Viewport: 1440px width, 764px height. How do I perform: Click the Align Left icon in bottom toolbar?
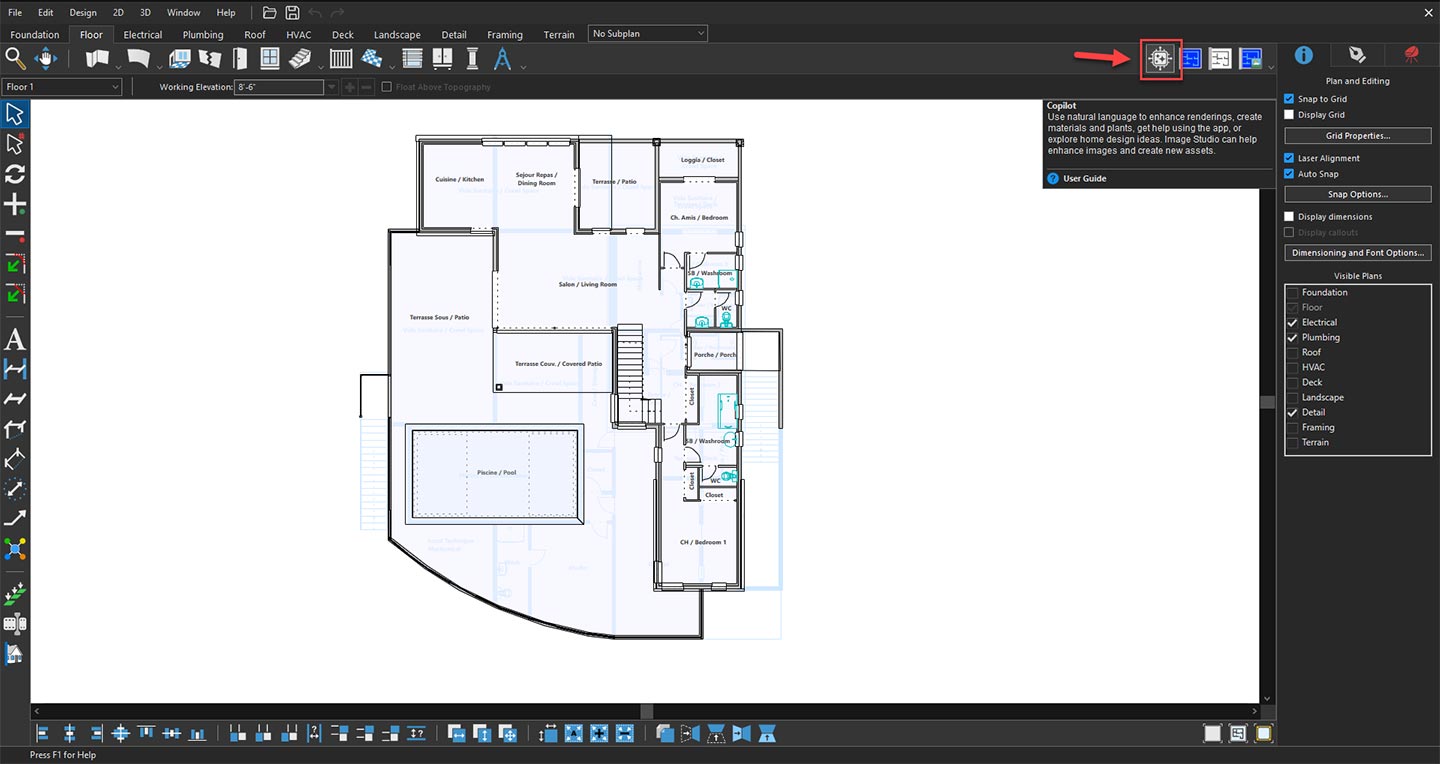[x=43, y=733]
